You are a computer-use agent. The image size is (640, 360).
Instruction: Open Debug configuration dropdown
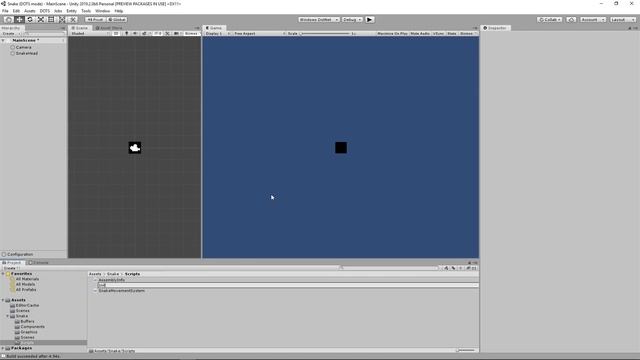pos(351,20)
